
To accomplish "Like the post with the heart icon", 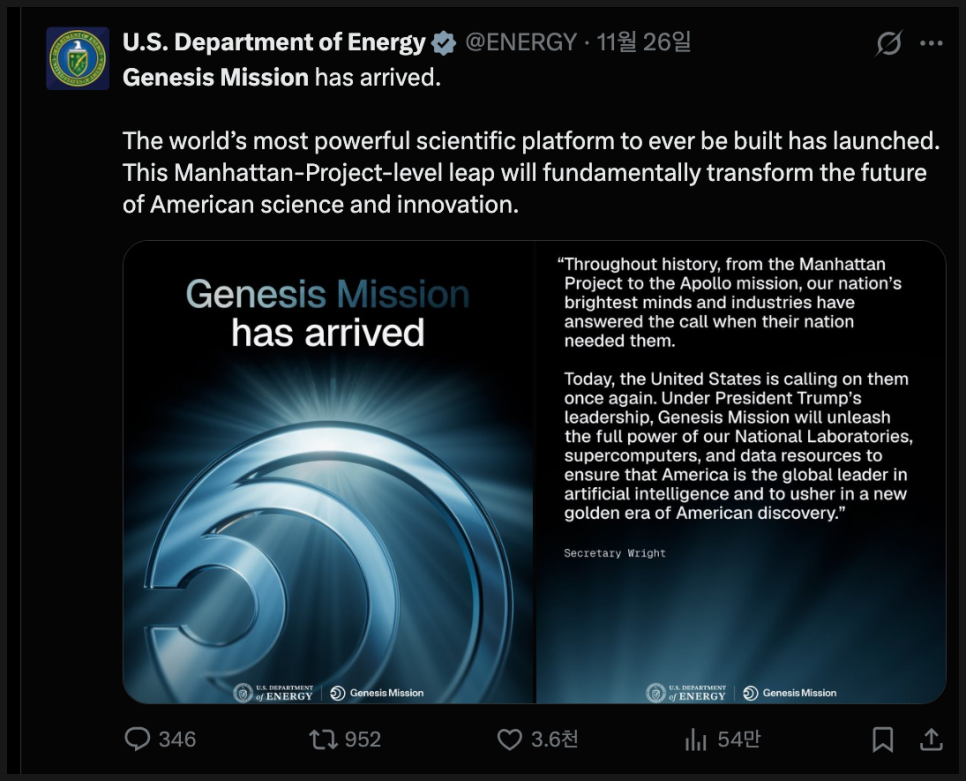I will pyautogui.click(x=510, y=739).
